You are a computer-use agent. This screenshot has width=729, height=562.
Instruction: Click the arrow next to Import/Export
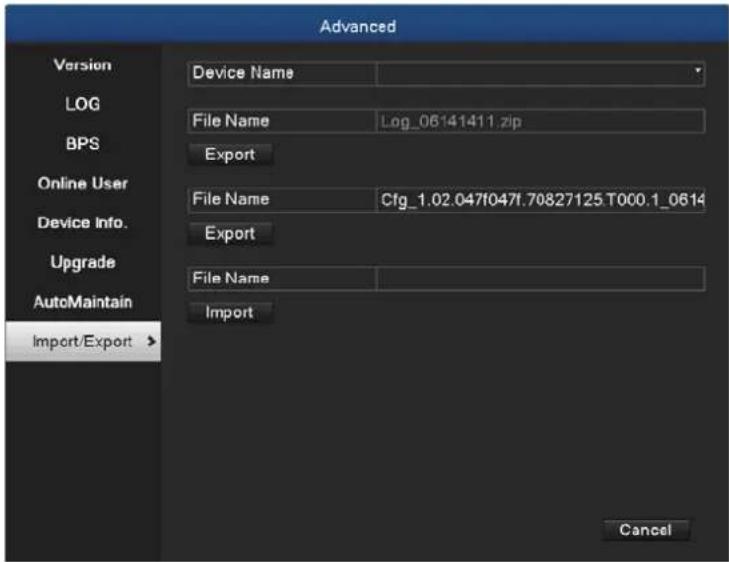(x=151, y=341)
